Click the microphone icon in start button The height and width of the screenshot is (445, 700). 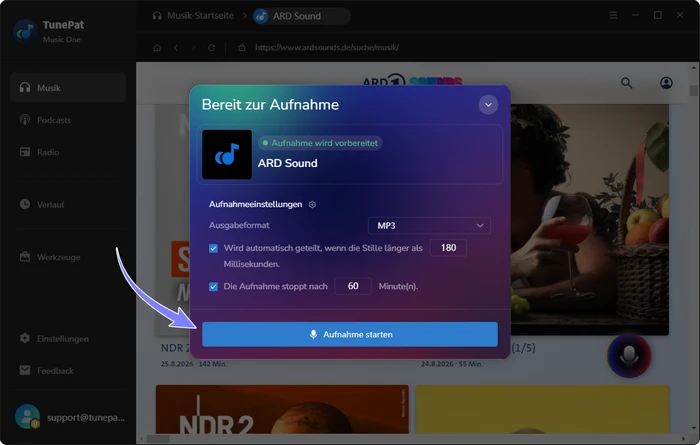click(x=313, y=334)
